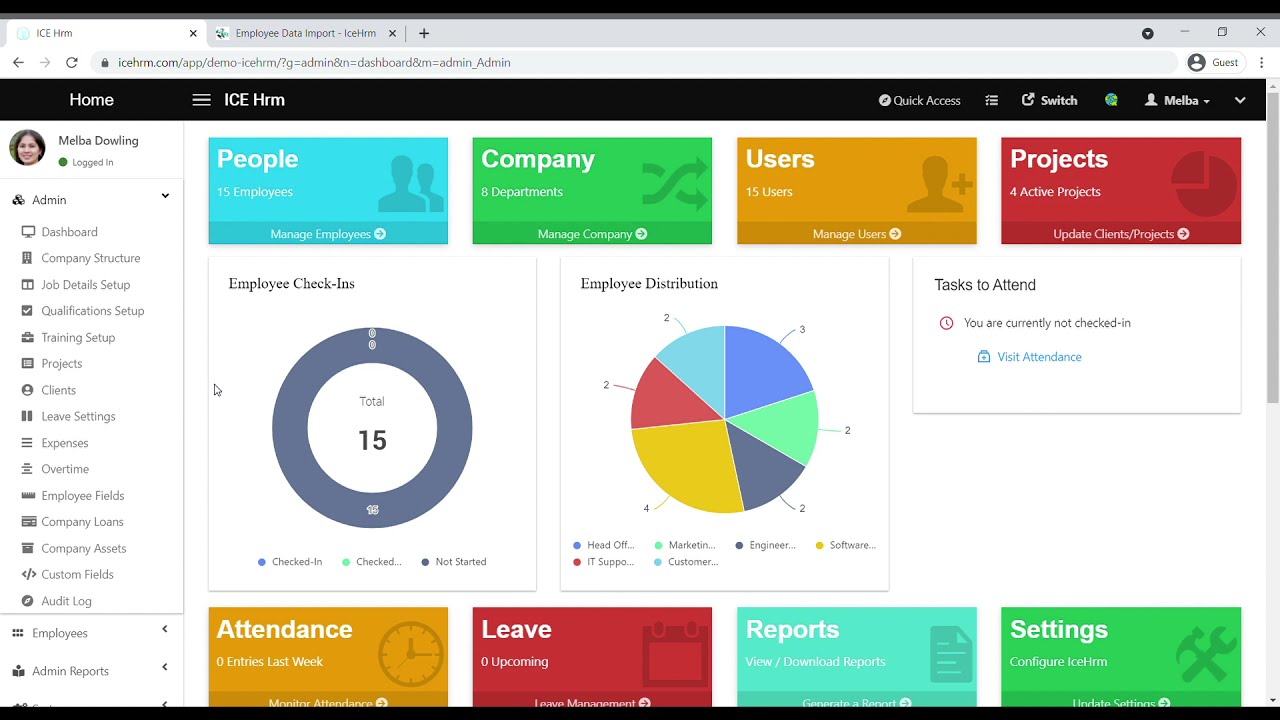The height and width of the screenshot is (720, 1280).
Task: Click the clock icon next to the not checked-in message
Action: [x=946, y=323]
